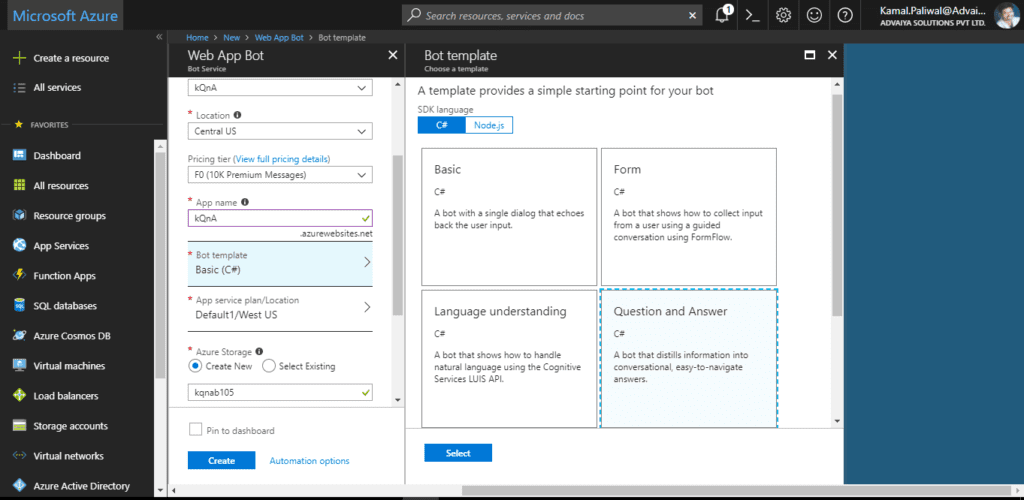Viewport: 1024px width, 500px height.
Task: Open portal settings gear icon
Action: [x=783, y=16]
